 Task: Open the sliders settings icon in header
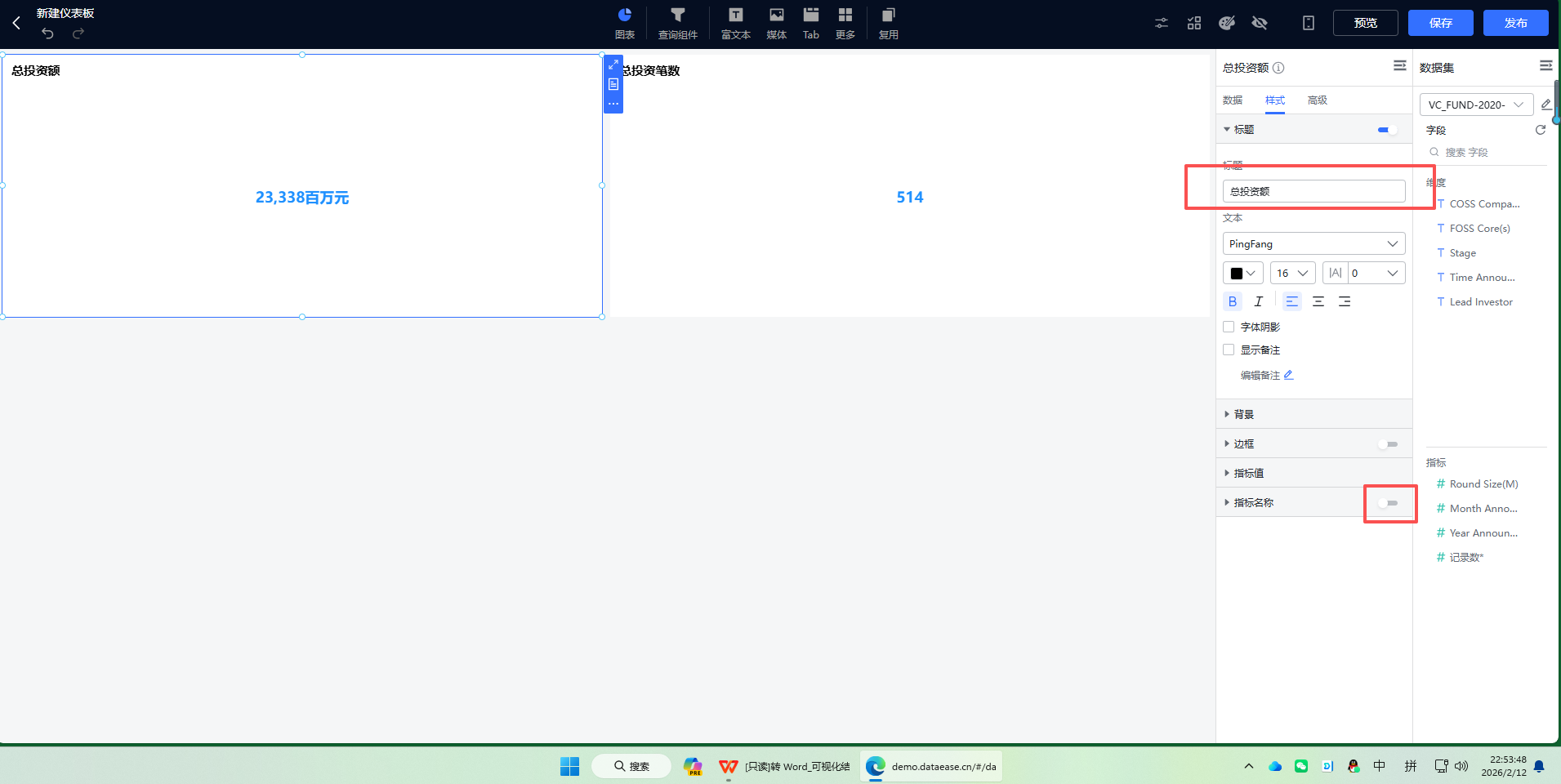click(x=1162, y=23)
